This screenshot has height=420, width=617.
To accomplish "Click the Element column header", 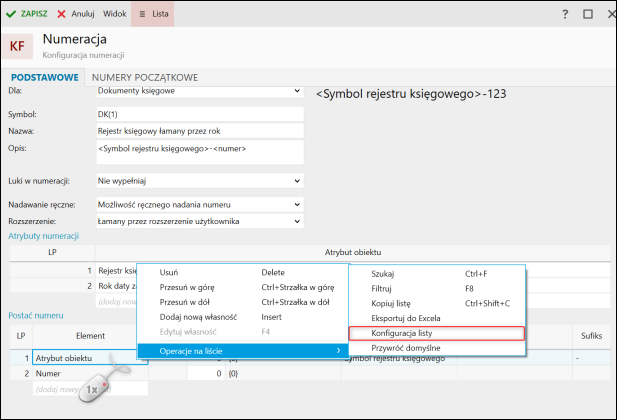I will pos(90,336).
